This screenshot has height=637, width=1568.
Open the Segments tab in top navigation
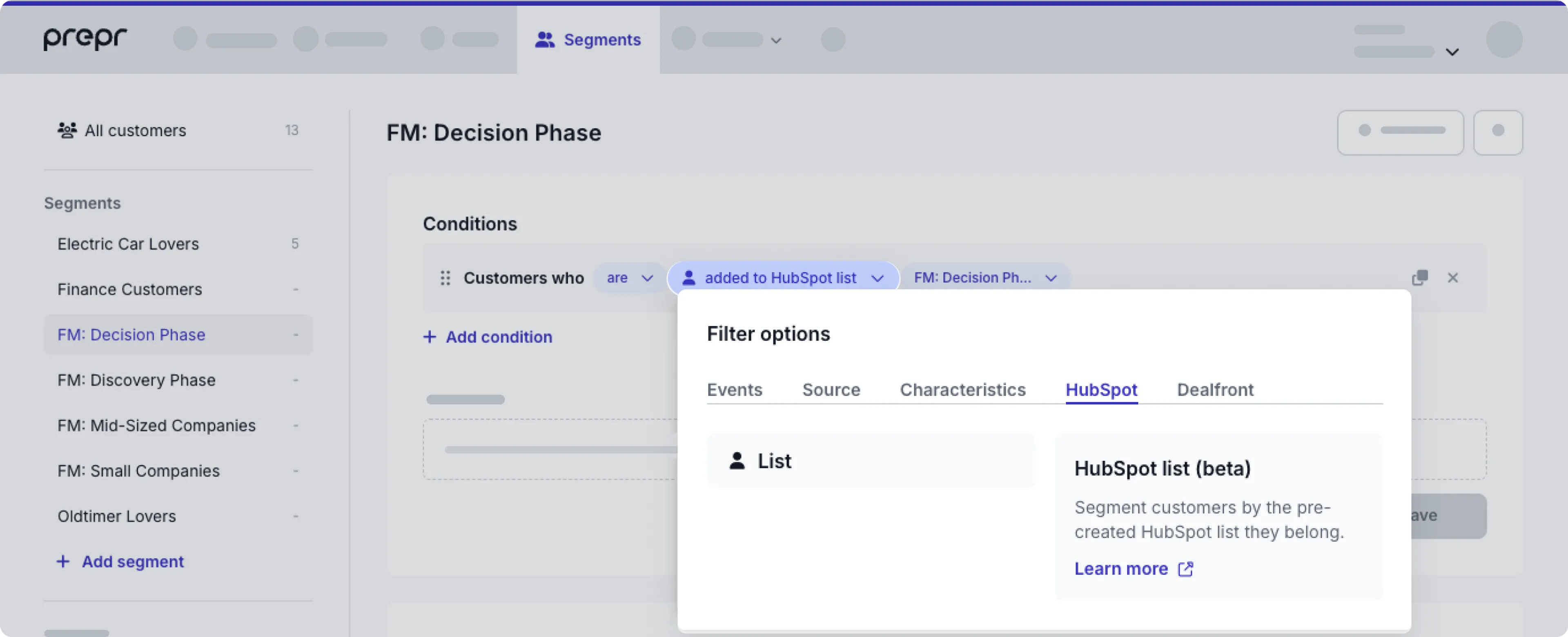588,40
